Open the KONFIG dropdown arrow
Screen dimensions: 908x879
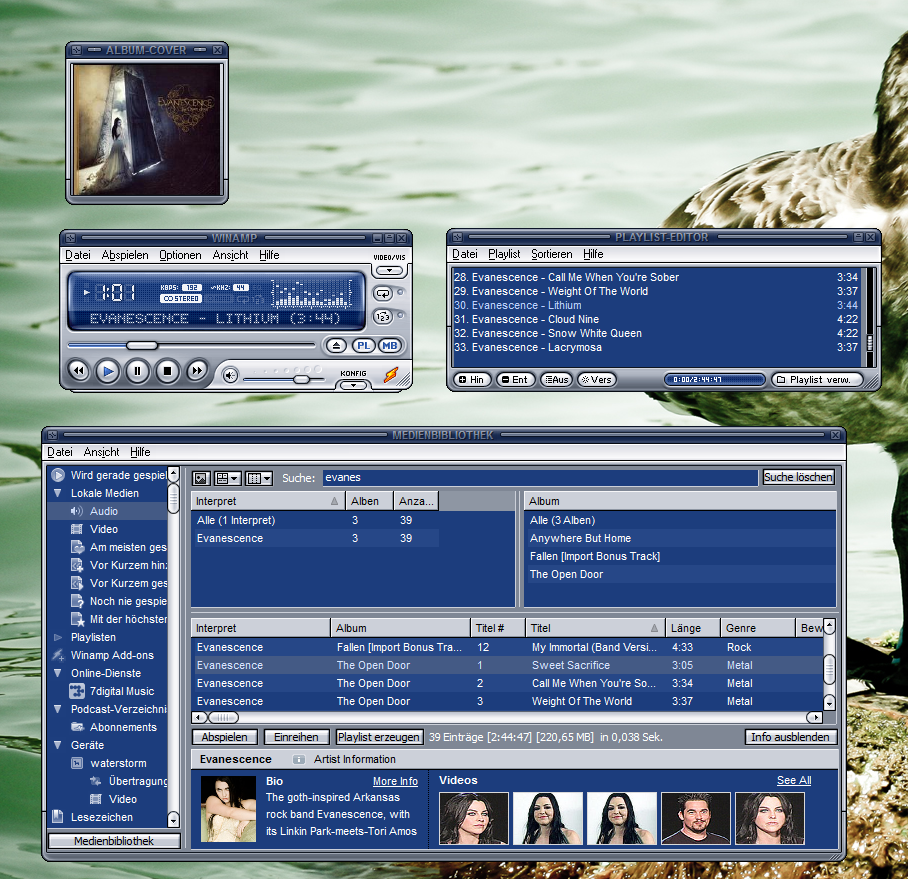click(x=354, y=387)
